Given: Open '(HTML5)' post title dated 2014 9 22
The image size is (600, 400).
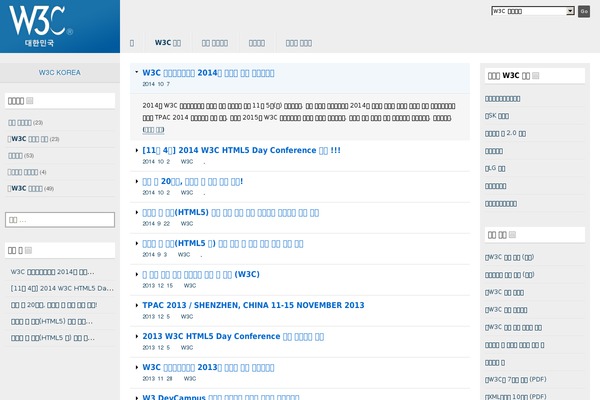Looking at the screenshot, I should (x=230, y=212).
